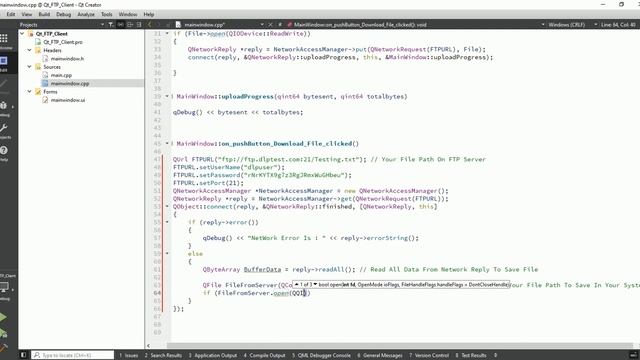The image size is (640, 360).
Task: Open the Edit menu
Action: click(x=11, y=14)
